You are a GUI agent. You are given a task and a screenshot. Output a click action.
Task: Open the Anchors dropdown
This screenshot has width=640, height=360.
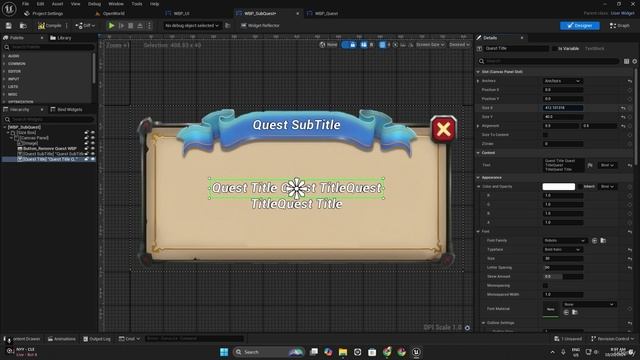[562, 81]
